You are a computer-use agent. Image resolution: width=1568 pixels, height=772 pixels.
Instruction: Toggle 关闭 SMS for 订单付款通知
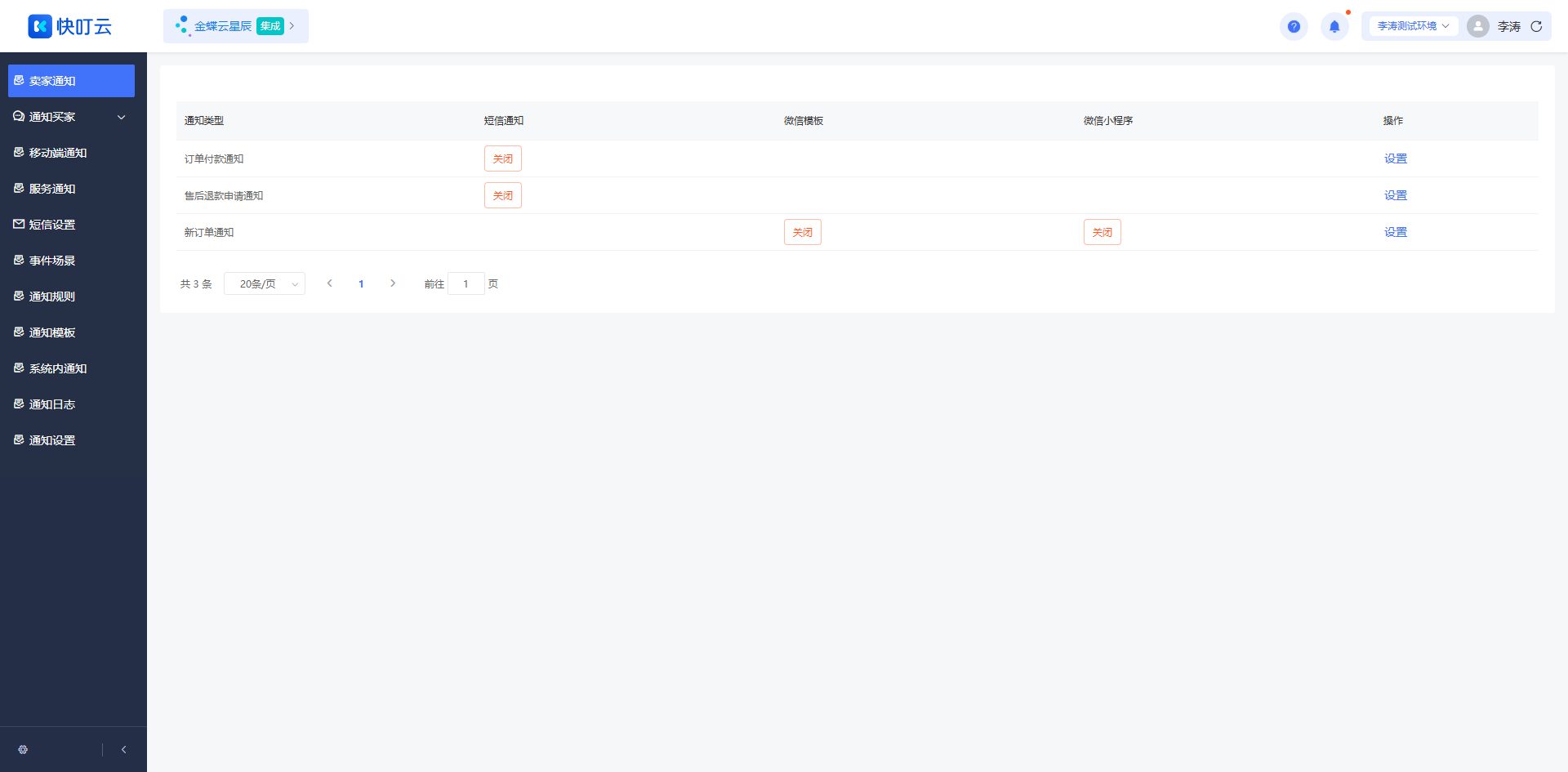[x=503, y=158]
